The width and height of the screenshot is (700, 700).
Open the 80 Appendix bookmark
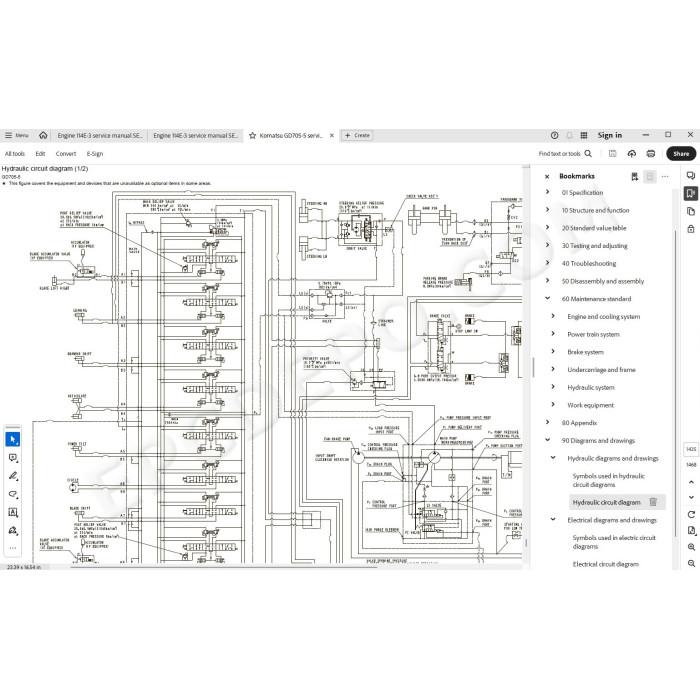[x=579, y=423]
